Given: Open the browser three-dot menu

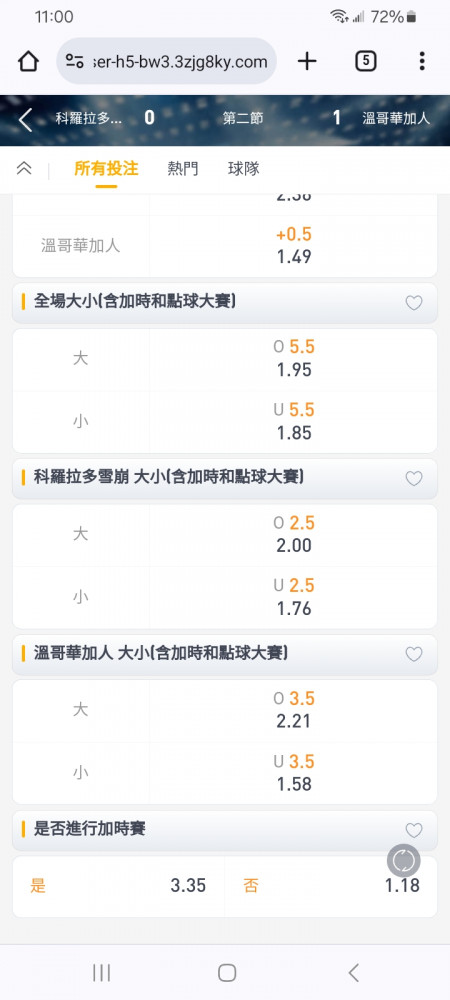Looking at the screenshot, I should pyautogui.click(x=422, y=61).
